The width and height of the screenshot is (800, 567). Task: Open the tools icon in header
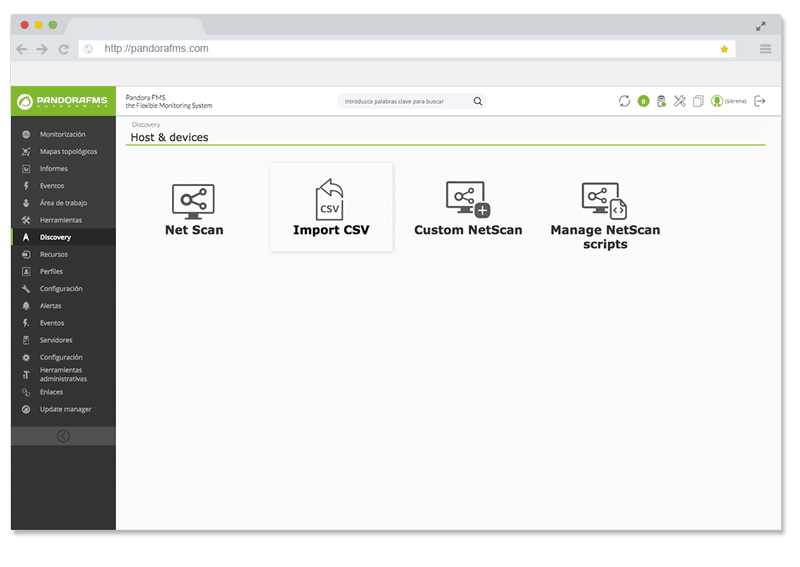click(680, 101)
